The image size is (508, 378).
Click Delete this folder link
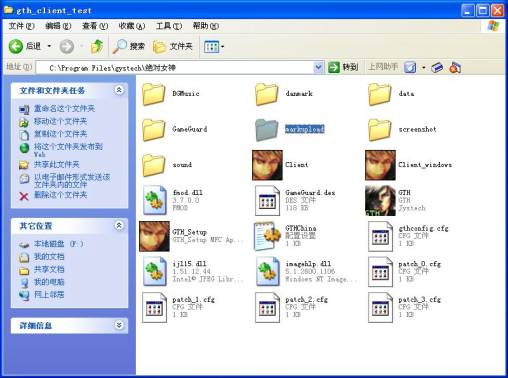coord(60,195)
